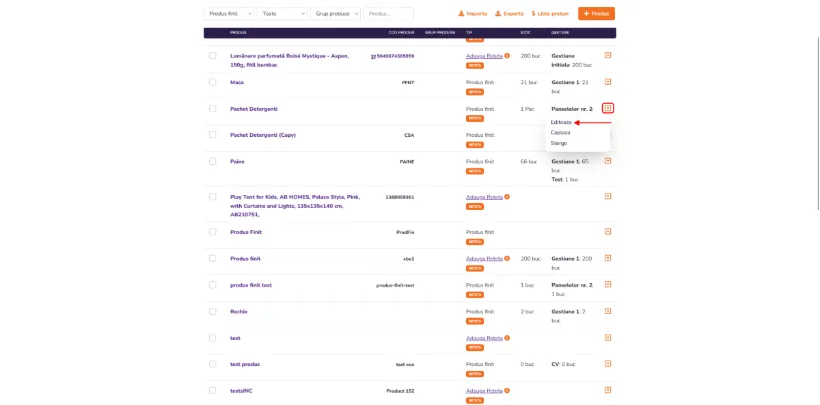Tick the checkbox next to Masa
Viewport: 820px width, 405px height.
click(x=212, y=82)
